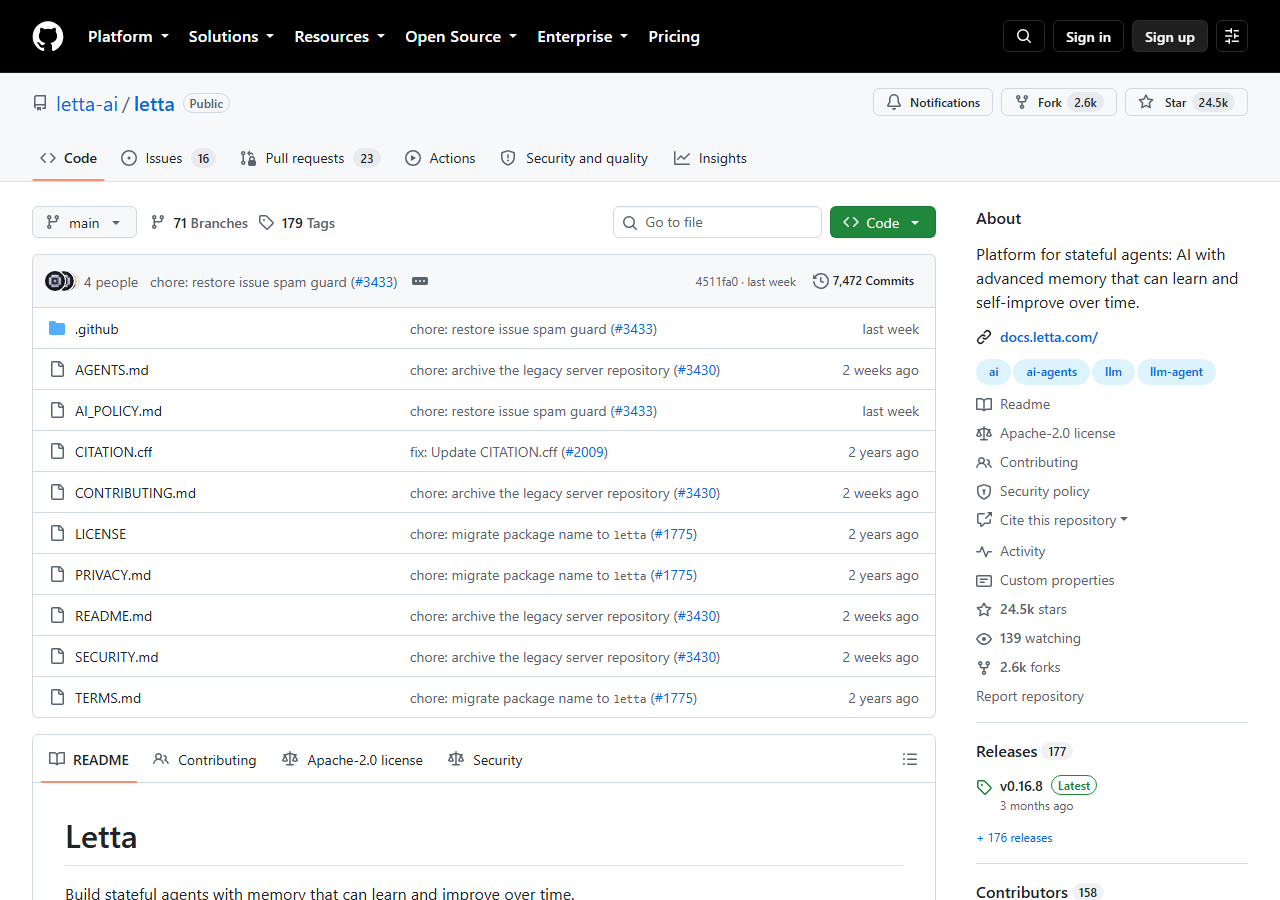The width and height of the screenshot is (1280, 900).
Task: Open the green Code dropdown button
Action: [883, 222]
